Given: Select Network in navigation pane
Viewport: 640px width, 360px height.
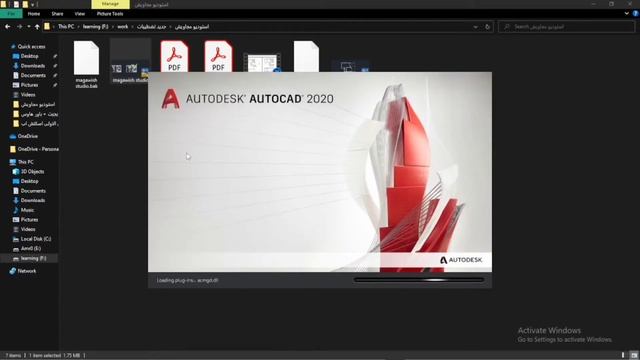Looking at the screenshot, I should pos(23,271).
